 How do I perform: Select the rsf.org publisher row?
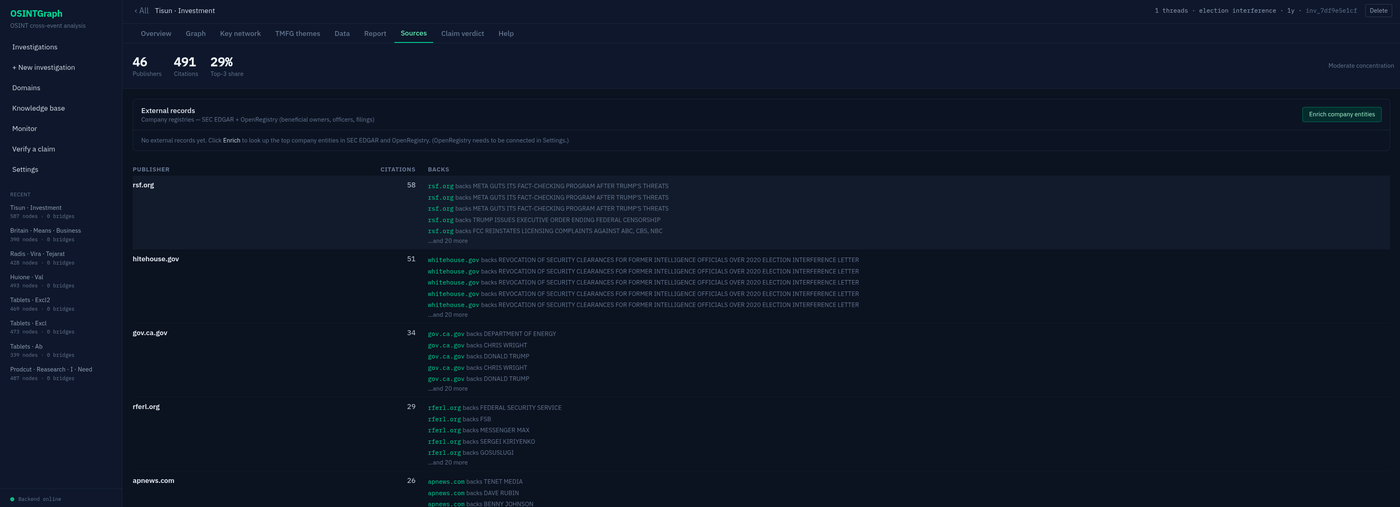point(761,212)
